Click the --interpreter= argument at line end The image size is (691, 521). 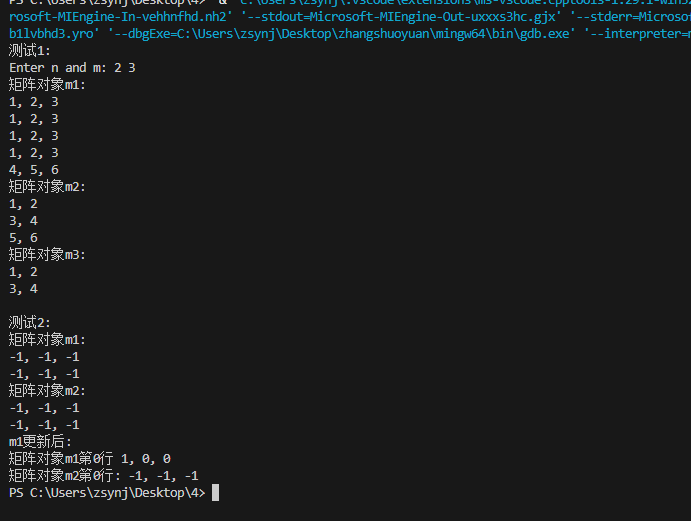[x=637, y=34]
